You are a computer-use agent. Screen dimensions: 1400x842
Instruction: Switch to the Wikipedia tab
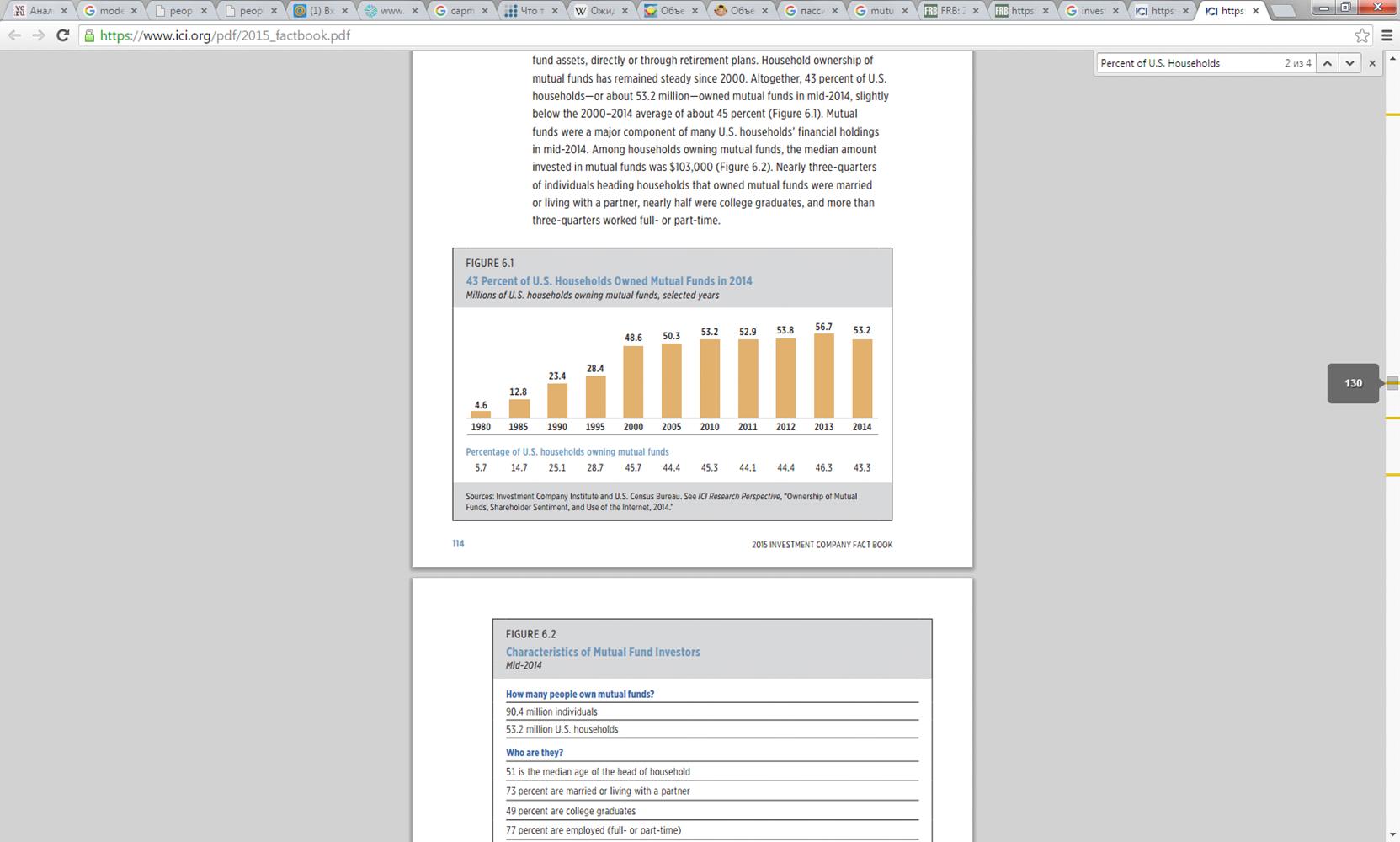click(x=600, y=11)
